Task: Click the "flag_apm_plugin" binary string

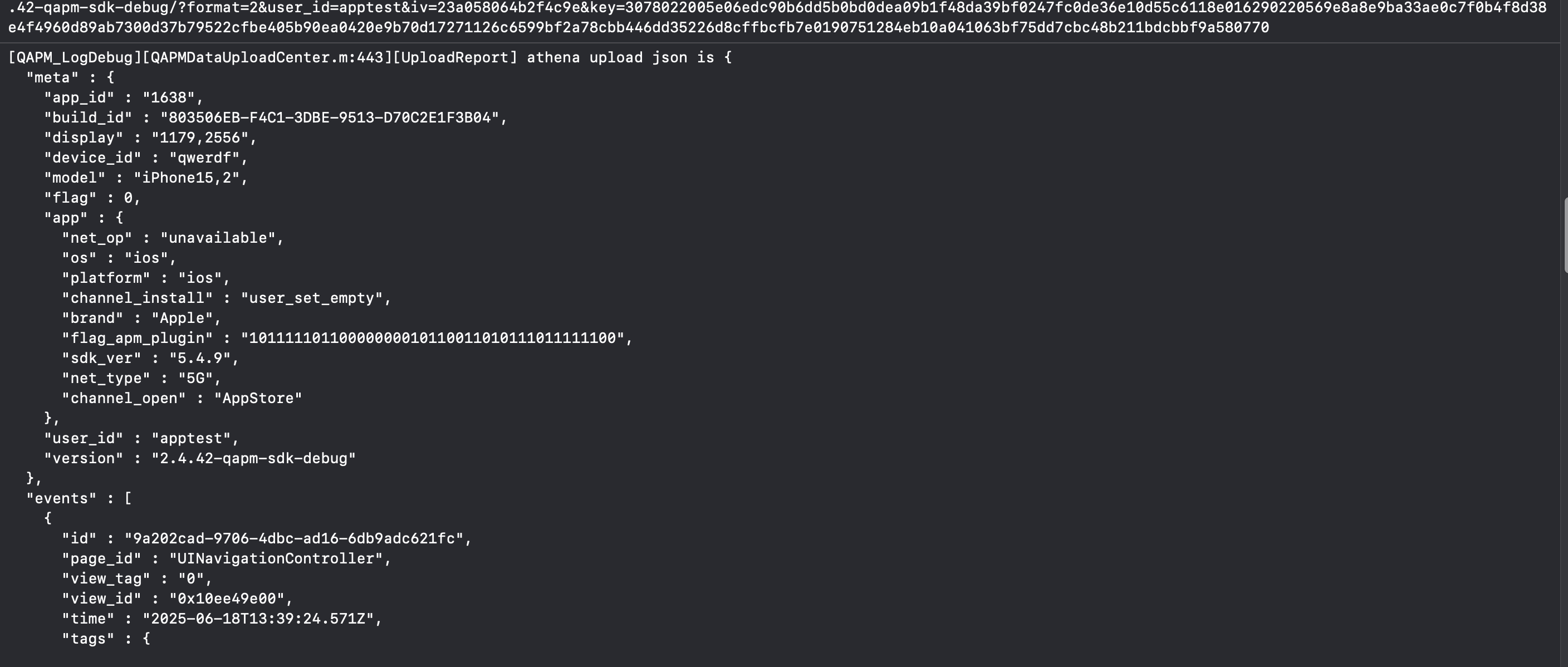Action: pyautogui.click(x=433, y=339)
